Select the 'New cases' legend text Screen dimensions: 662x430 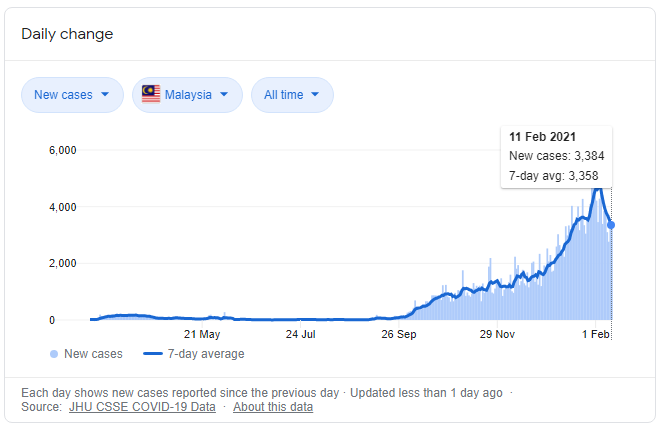coord(93,354)
